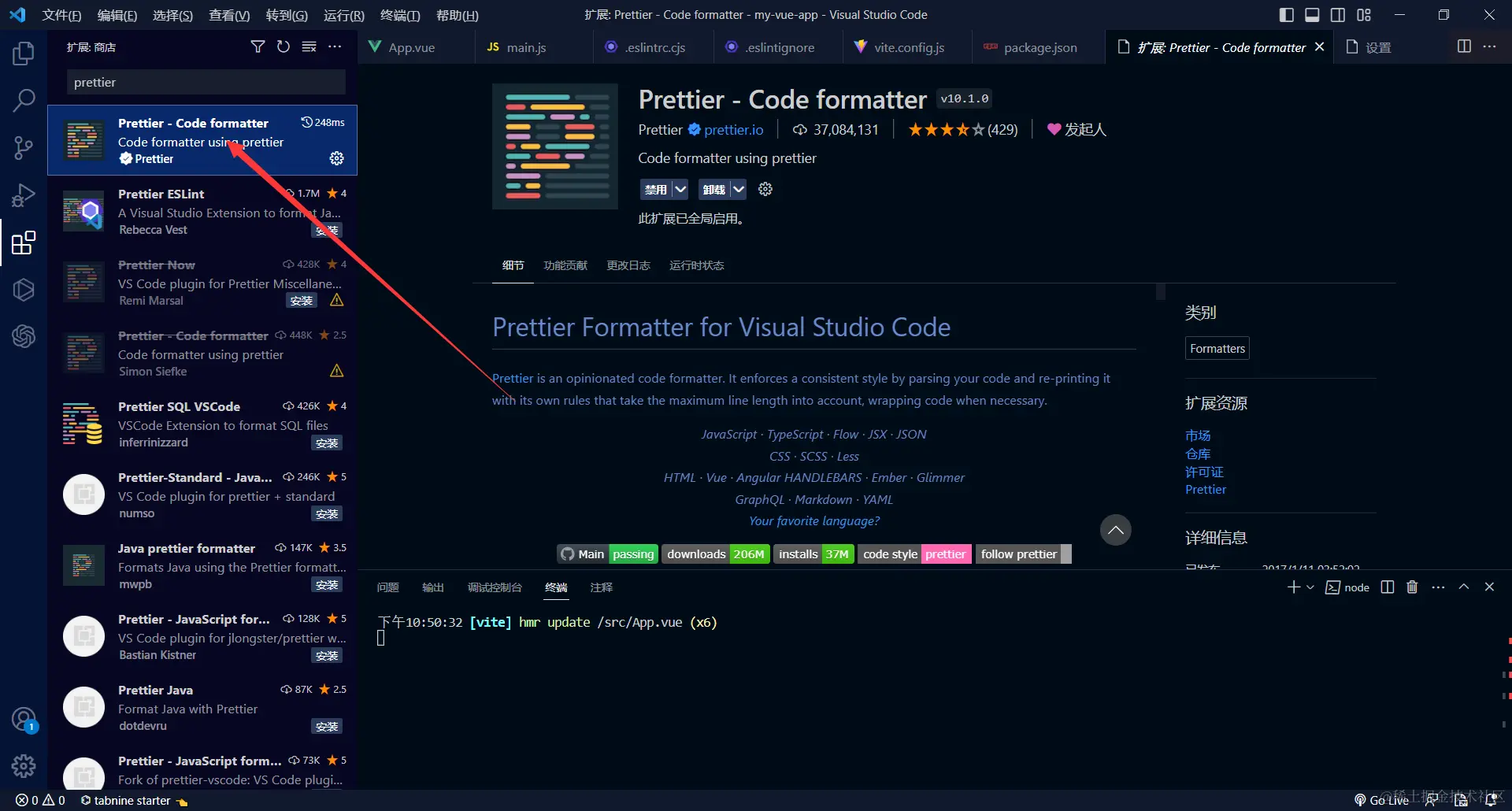This screenshot has width=1512, height=811.
Task: Open the new terminal profile dropdown
Action: [1310, 587]
